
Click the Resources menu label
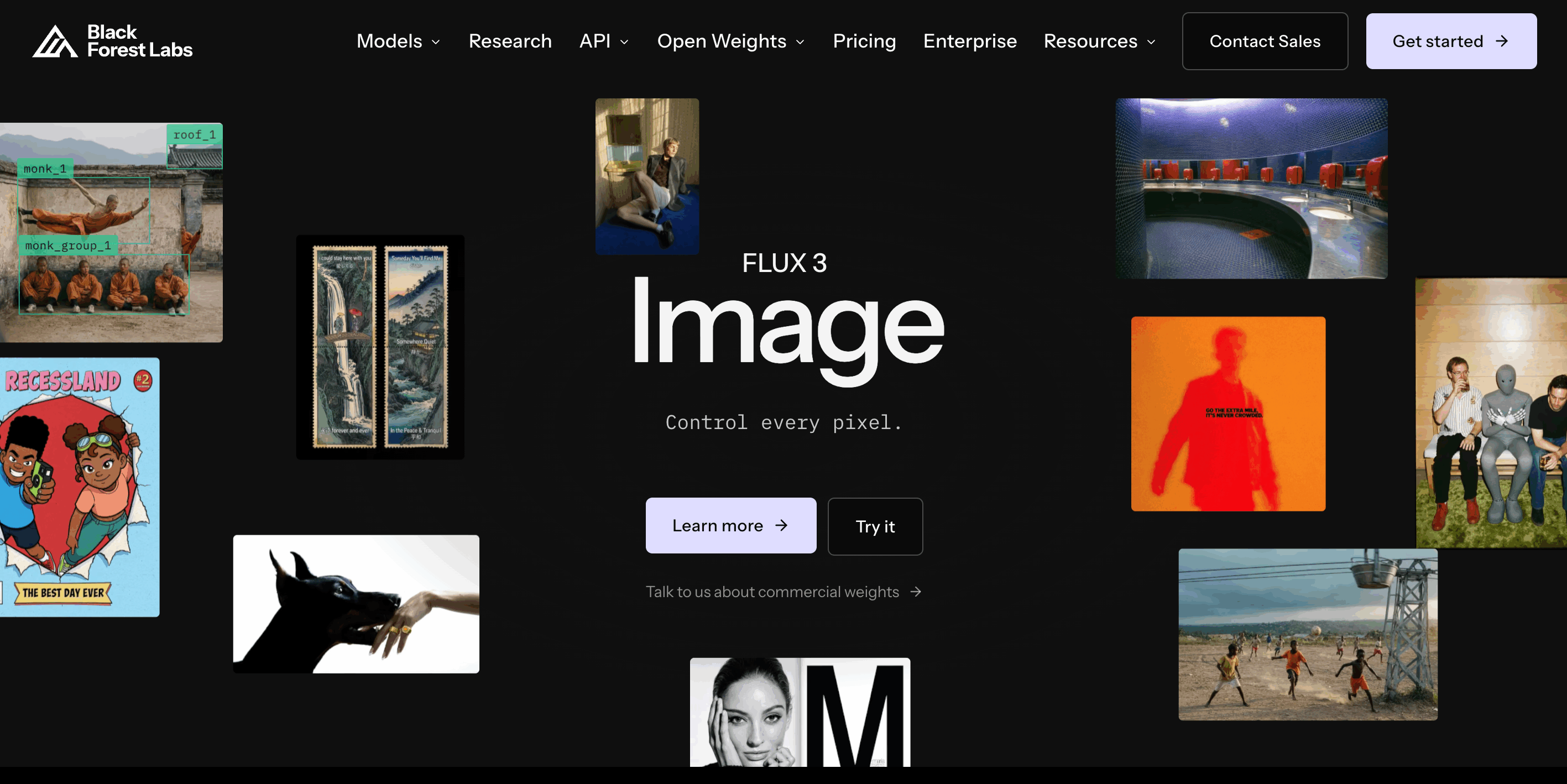1090,41
